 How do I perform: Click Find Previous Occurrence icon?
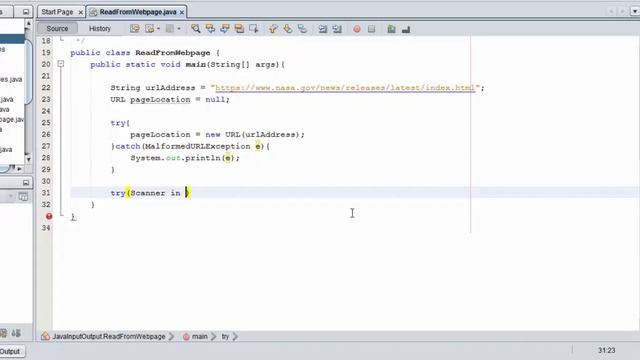tap(210, 29)
